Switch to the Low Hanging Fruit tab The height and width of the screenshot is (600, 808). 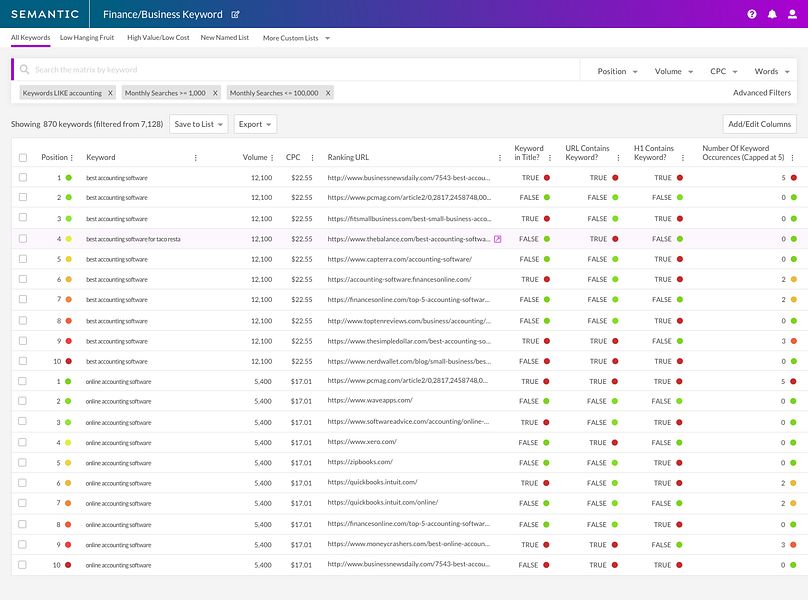[87, 38]
